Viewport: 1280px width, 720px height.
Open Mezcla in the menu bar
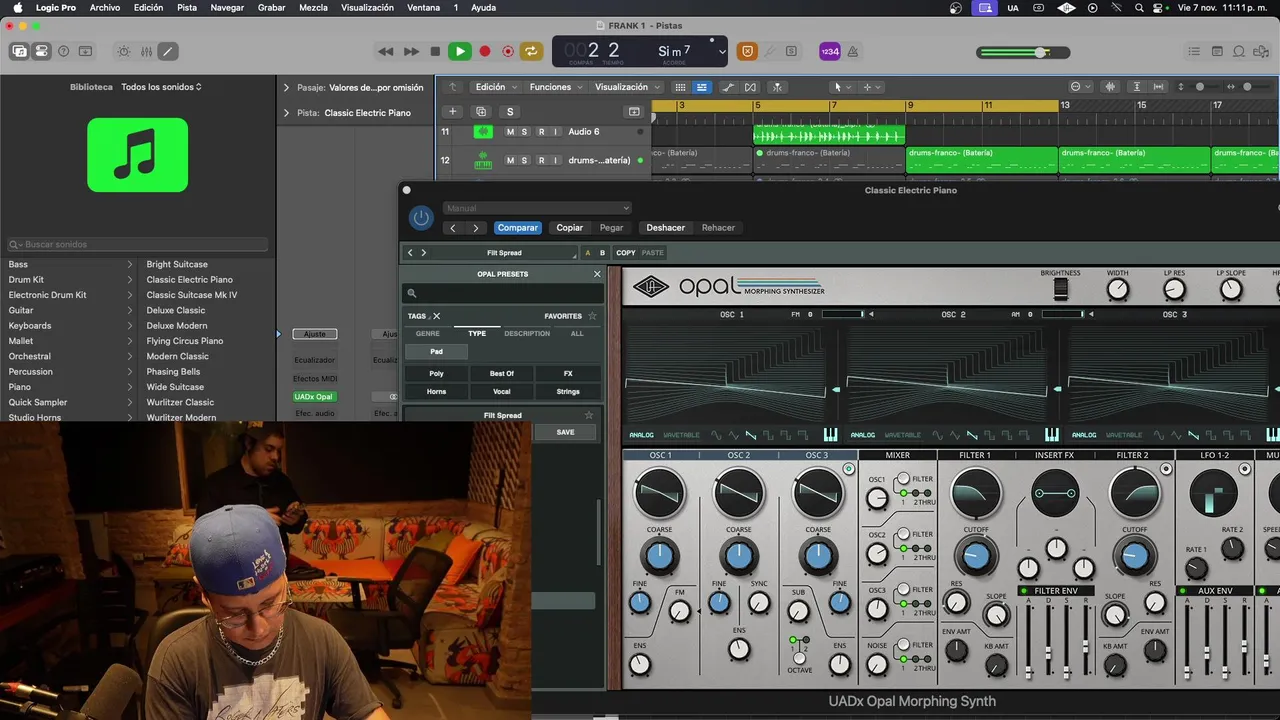pos(313,7)
